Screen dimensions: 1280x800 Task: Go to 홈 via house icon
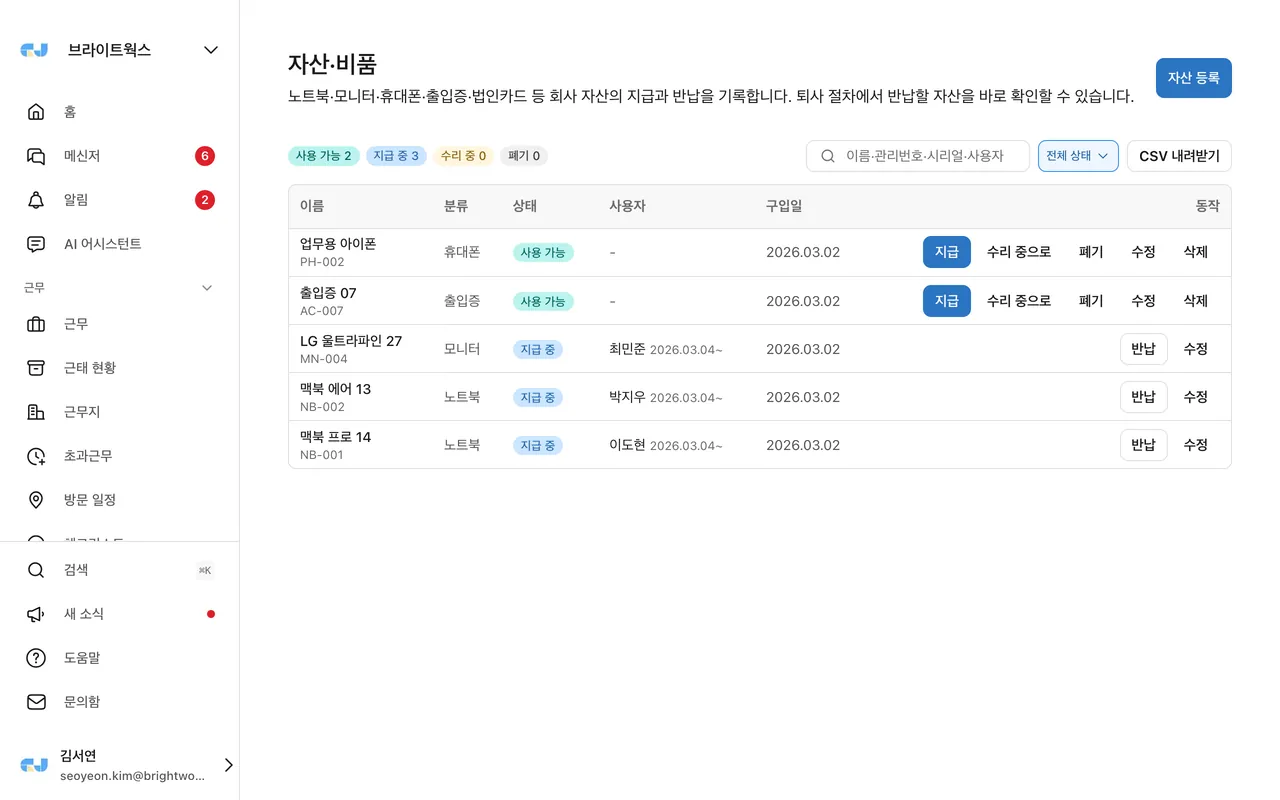[36, 112]
